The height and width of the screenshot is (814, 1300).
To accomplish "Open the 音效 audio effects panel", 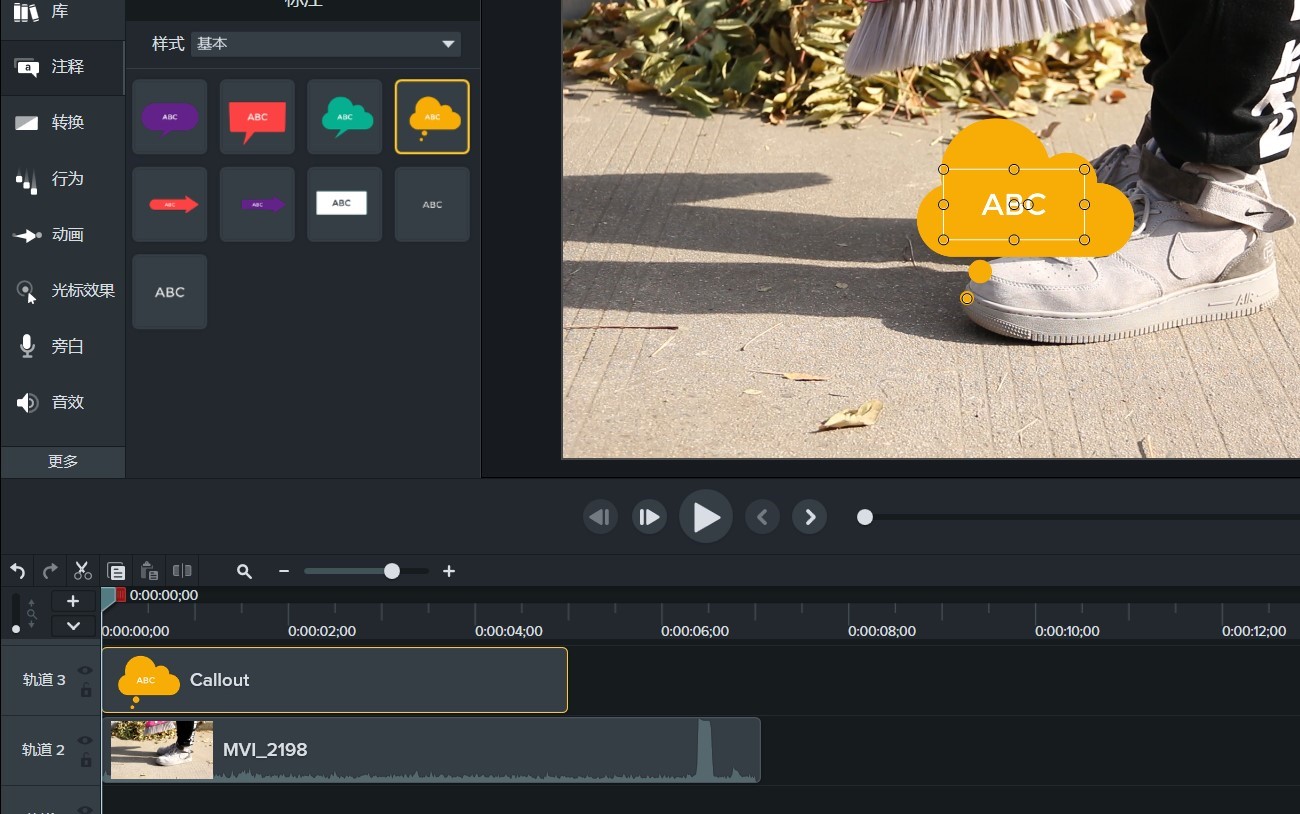I will (x=62, y=402).
